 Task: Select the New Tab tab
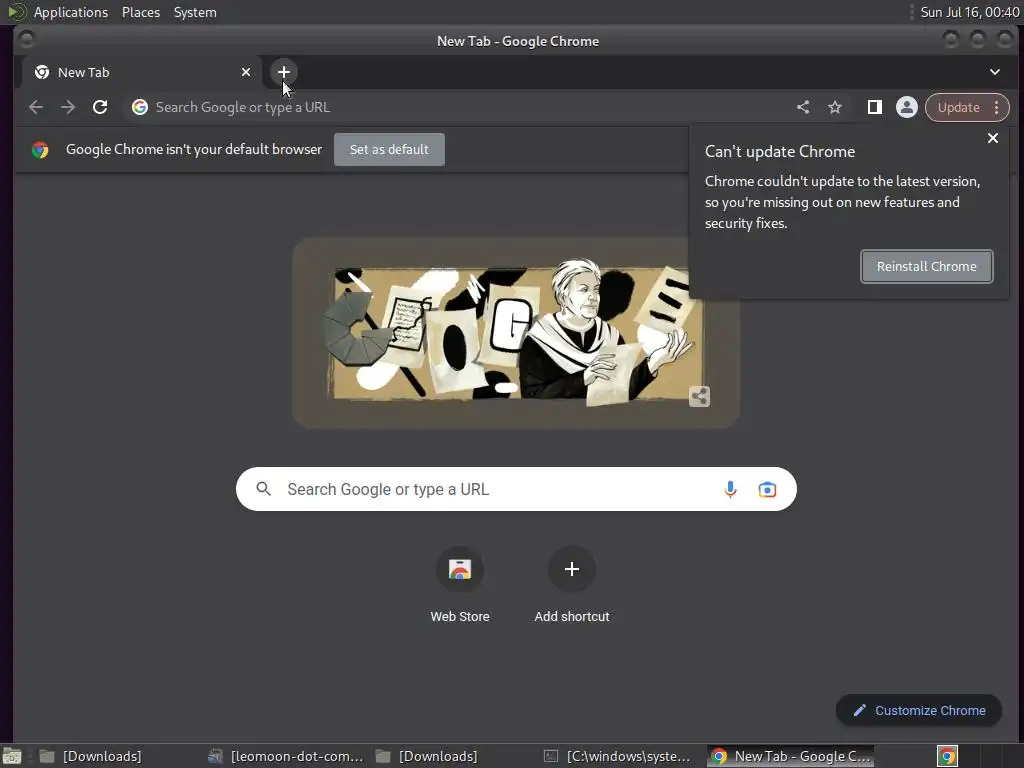(142, 72)
